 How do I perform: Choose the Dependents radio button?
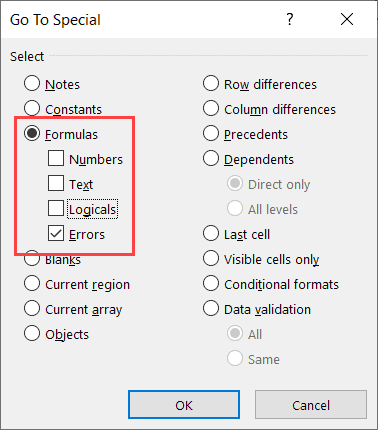(x=211, y=158)
